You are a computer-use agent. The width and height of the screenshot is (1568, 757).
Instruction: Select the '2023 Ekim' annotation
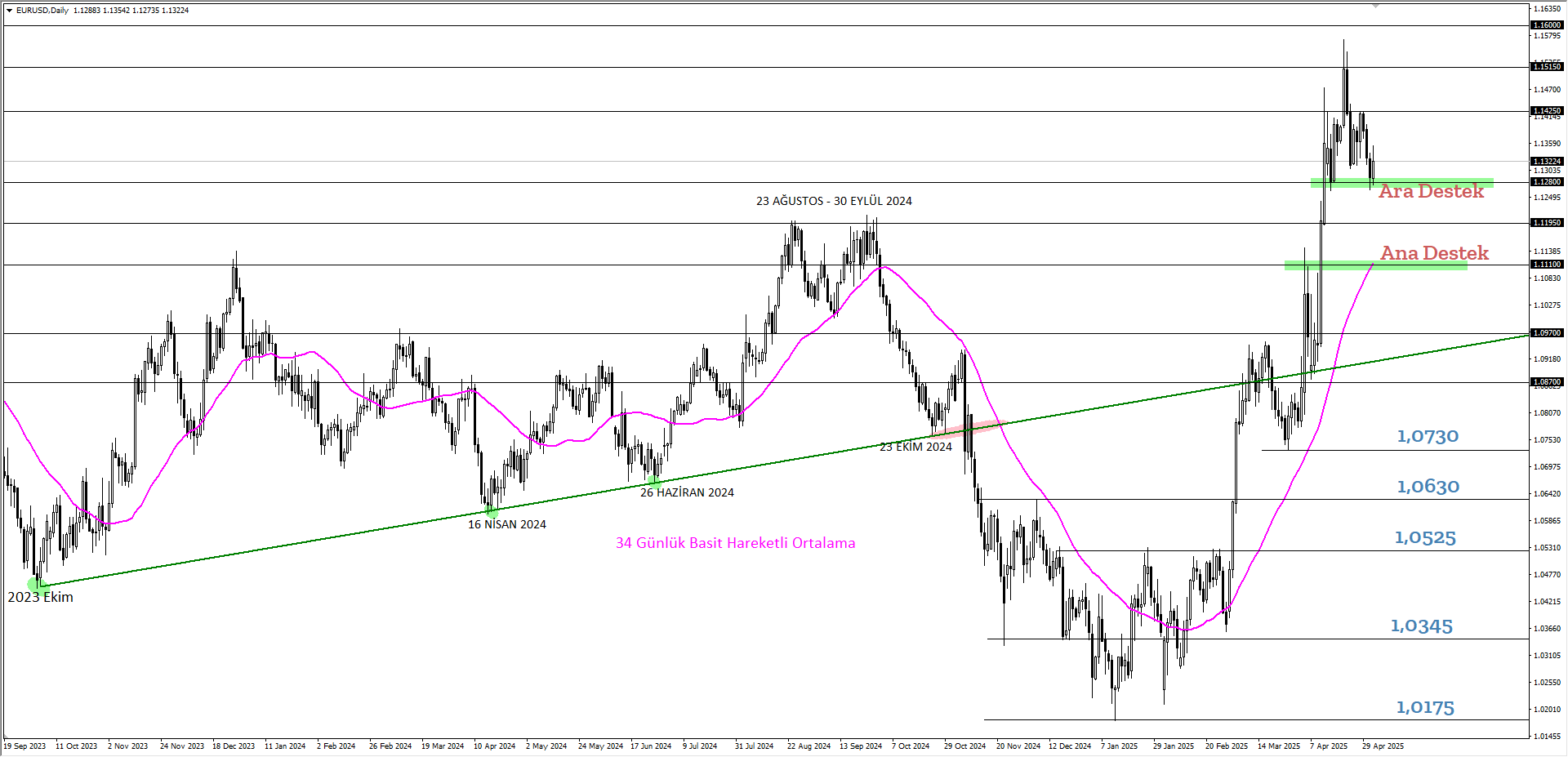tap(40, 597)
